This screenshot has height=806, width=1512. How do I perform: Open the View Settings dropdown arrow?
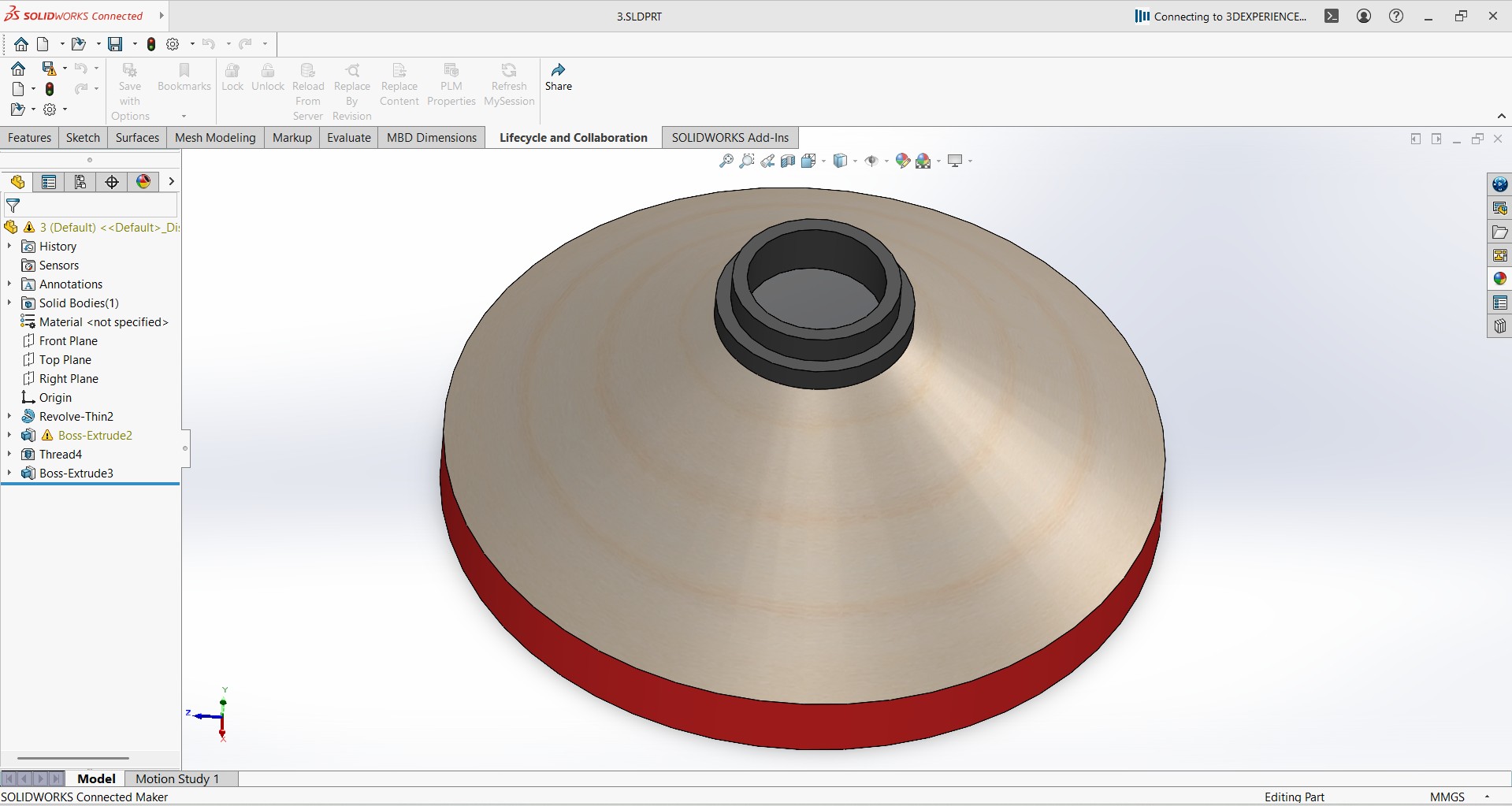(970, 162)
